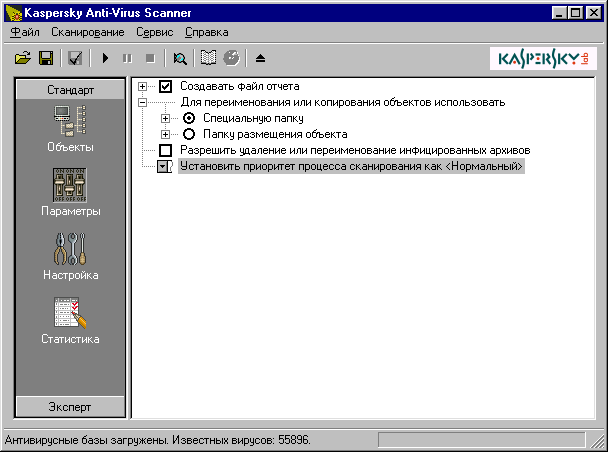Click the application icon in the title bar
Image resolution: width=608 pixels, height=452 pixels.
pos(14,13)
